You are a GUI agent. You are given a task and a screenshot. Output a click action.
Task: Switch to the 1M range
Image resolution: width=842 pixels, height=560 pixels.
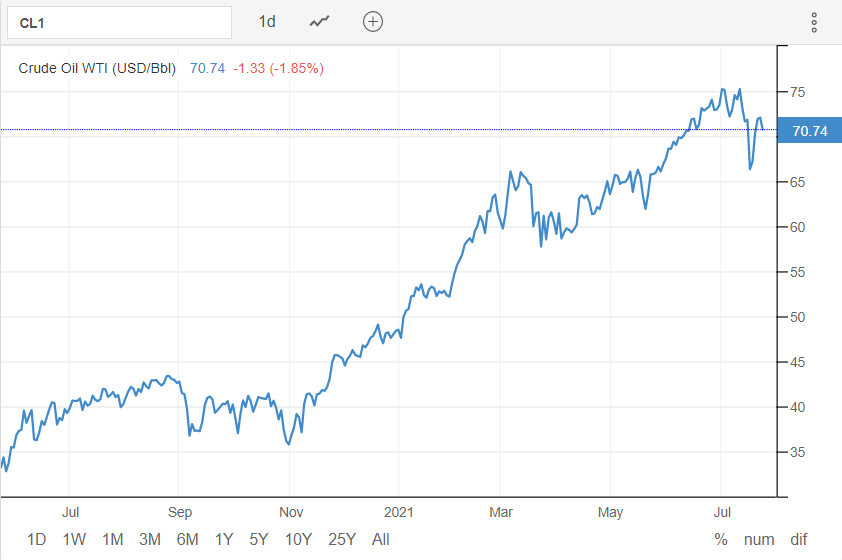[112, 540]
